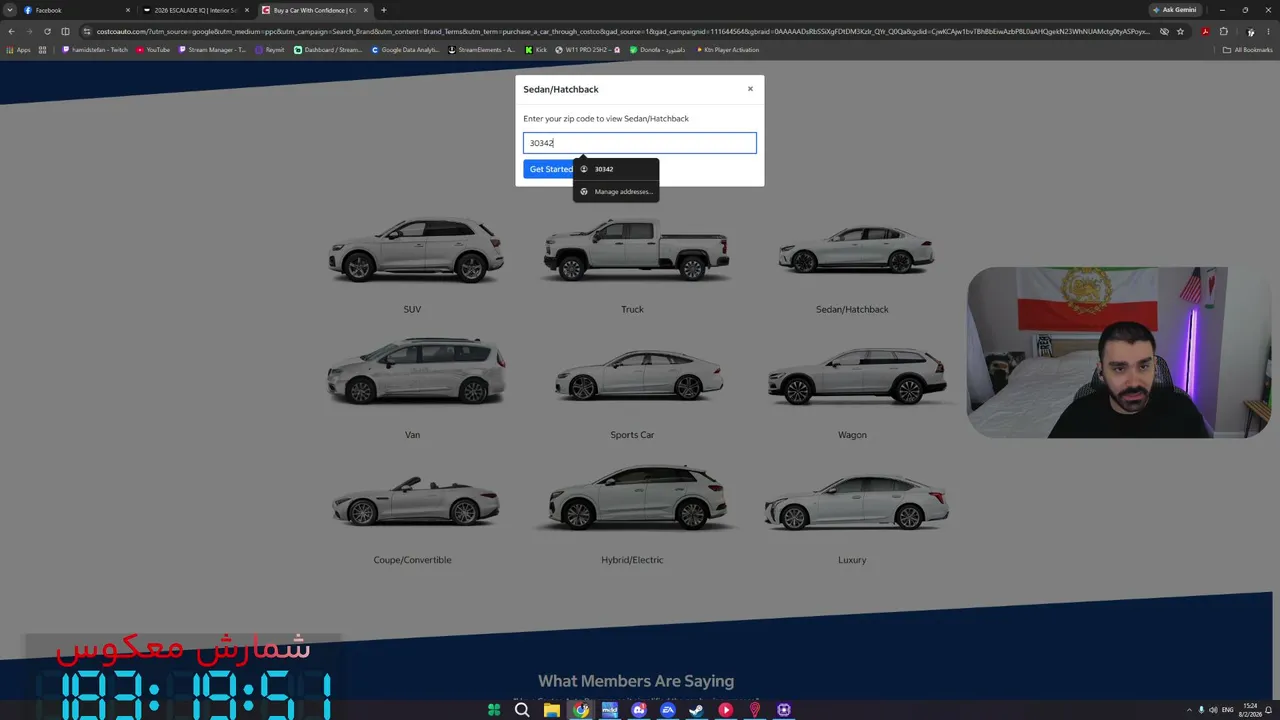
Task: Click the zip code input field
Action: (x=640, y=143)
